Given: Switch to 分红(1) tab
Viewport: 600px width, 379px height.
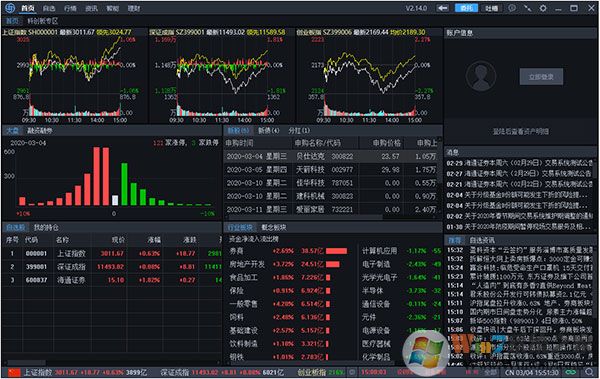Looking at the screenshot, I should pyautogui.click(x=299, y=131).
